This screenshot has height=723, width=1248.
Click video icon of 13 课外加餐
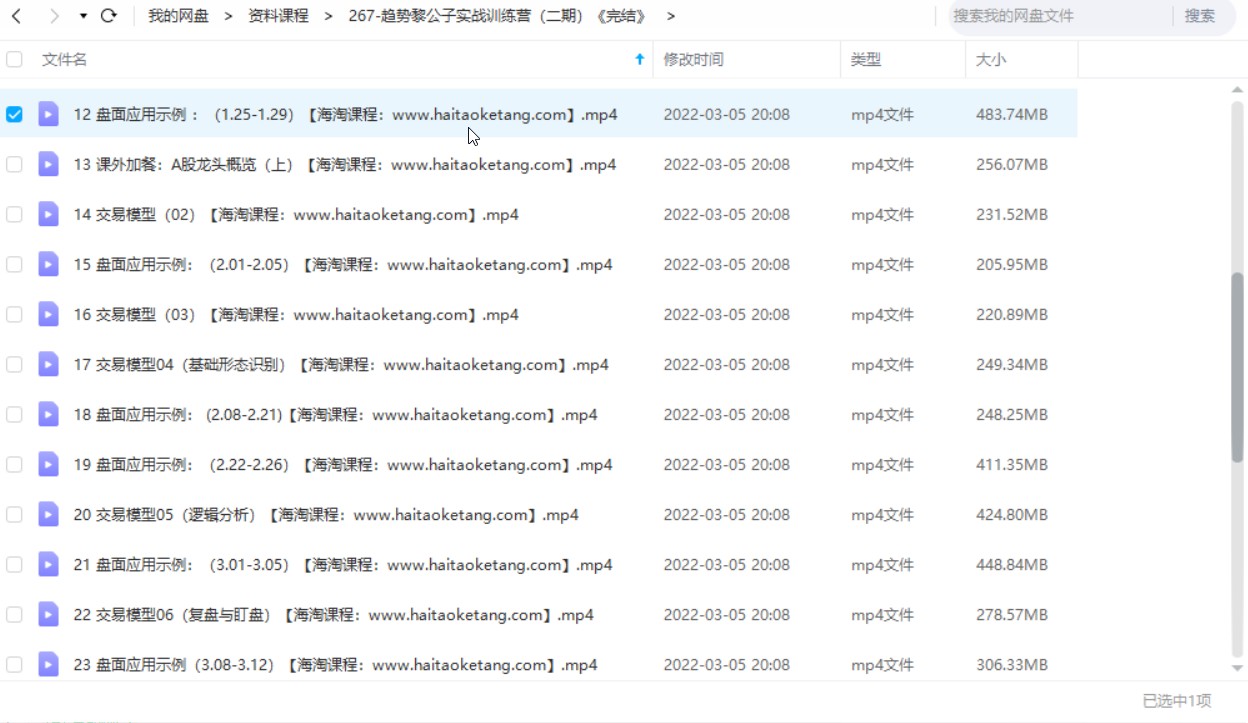pyautogui.click(x=48, y=164)
